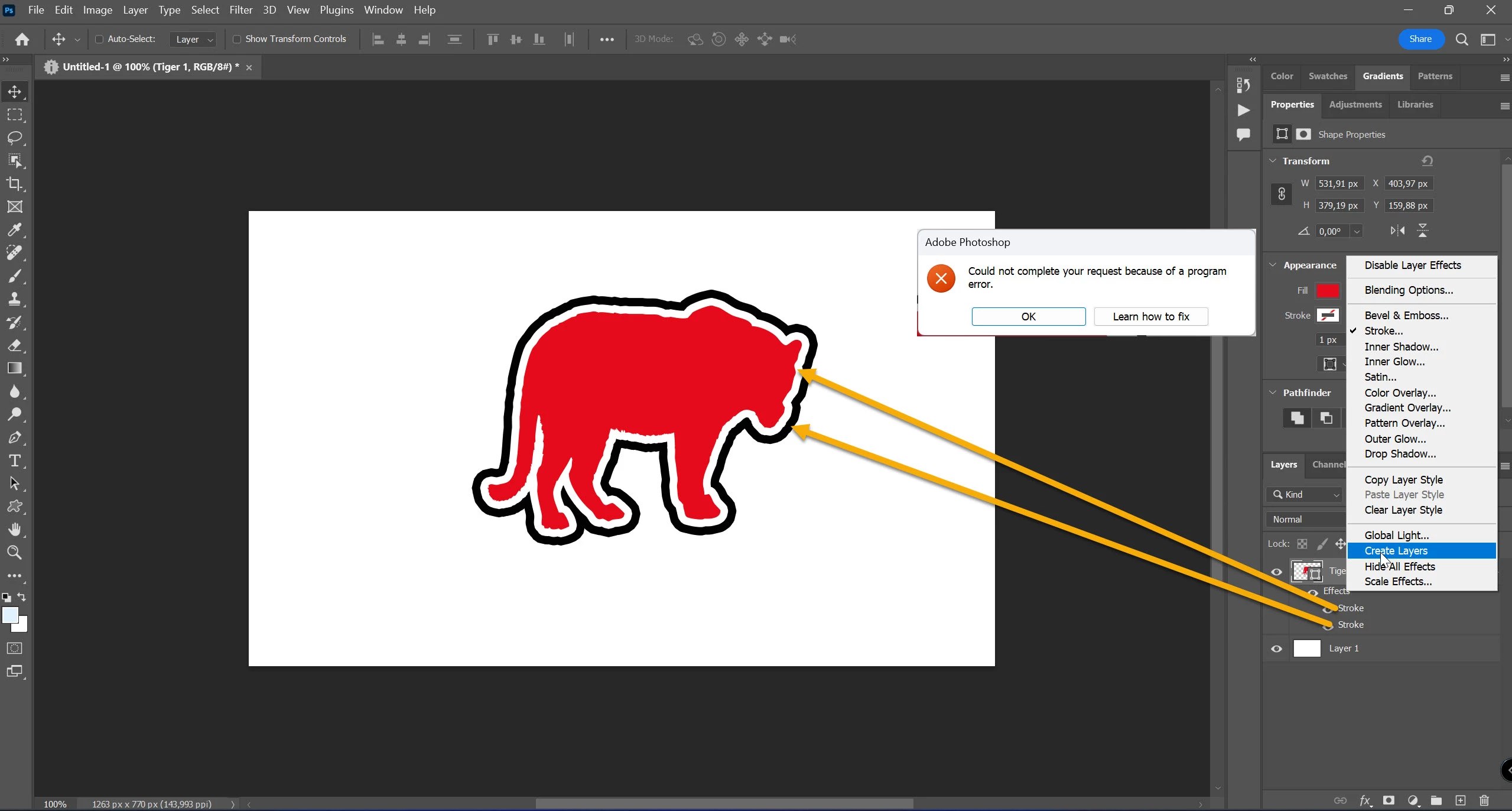1512x811 pixels.
Task: Enable the Auto-Select checkbox
Action: point(99,39)
